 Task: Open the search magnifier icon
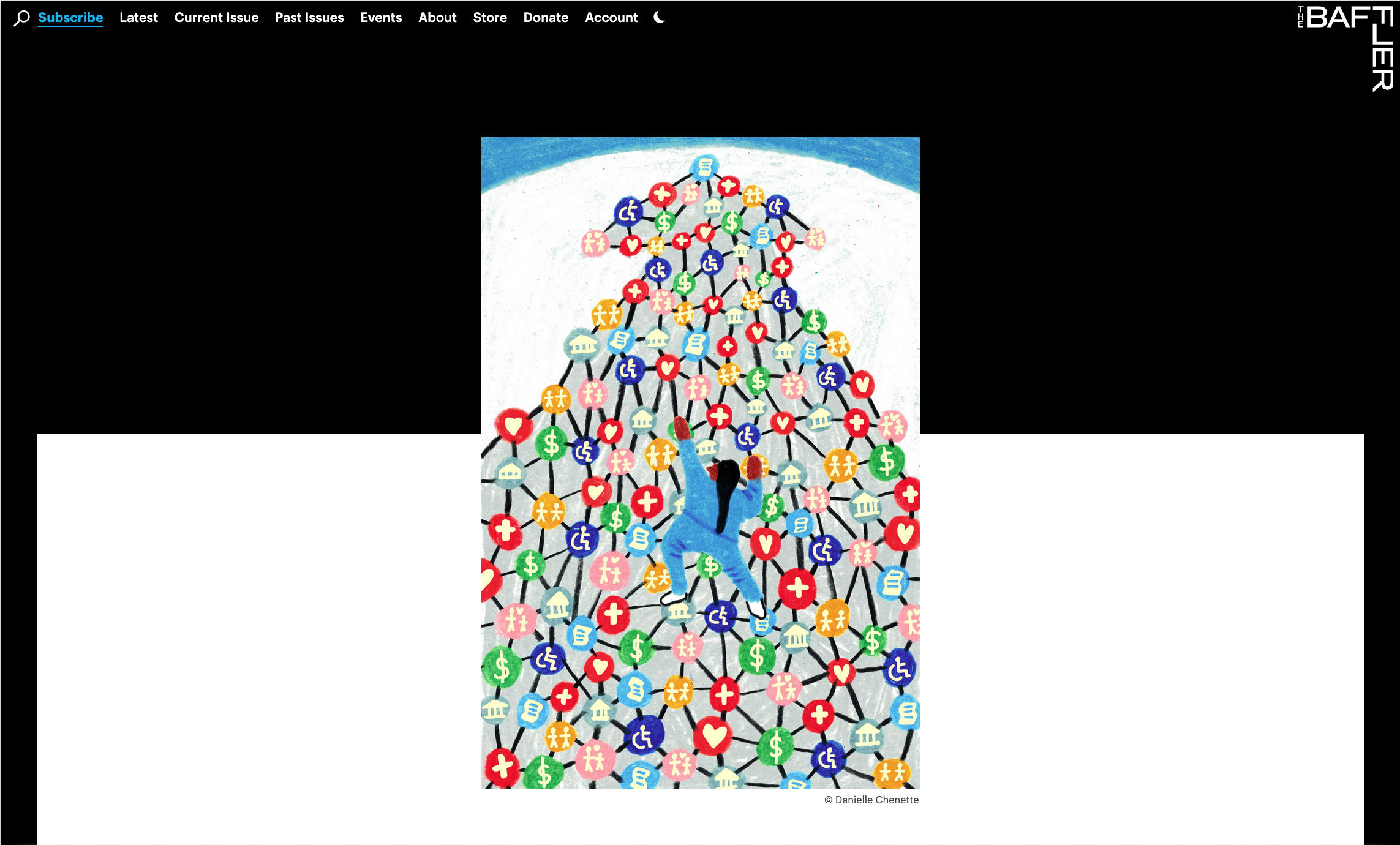[20, 18]
